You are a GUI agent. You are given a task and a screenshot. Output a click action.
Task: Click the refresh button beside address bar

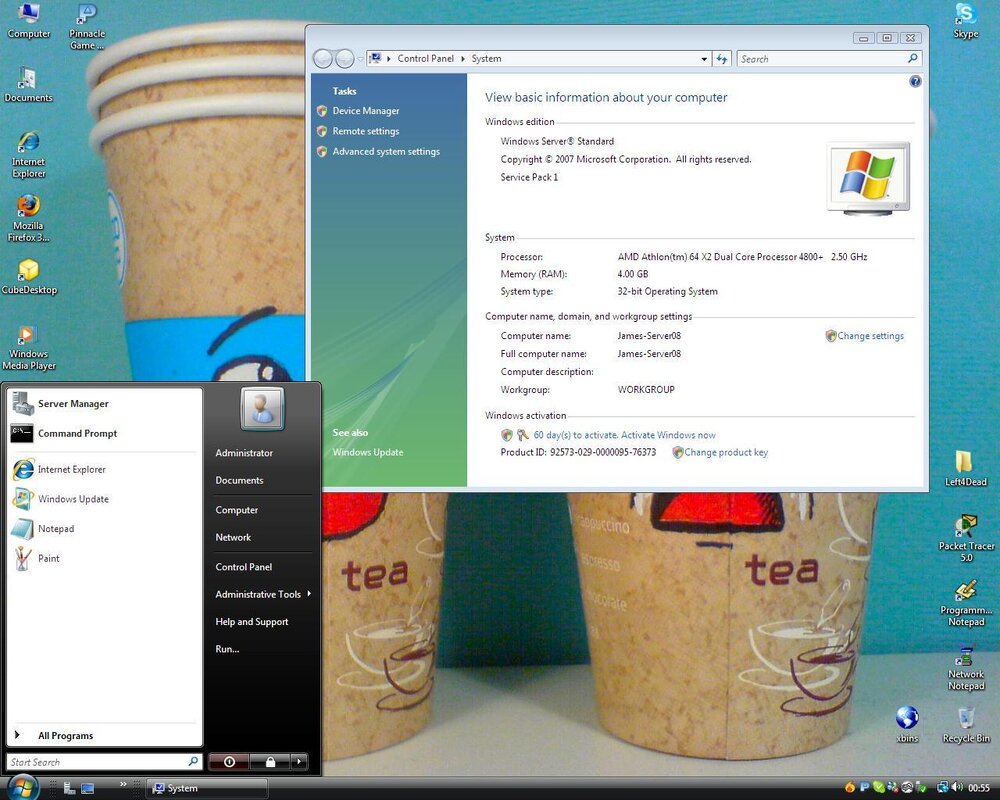(x=721, y=59)
